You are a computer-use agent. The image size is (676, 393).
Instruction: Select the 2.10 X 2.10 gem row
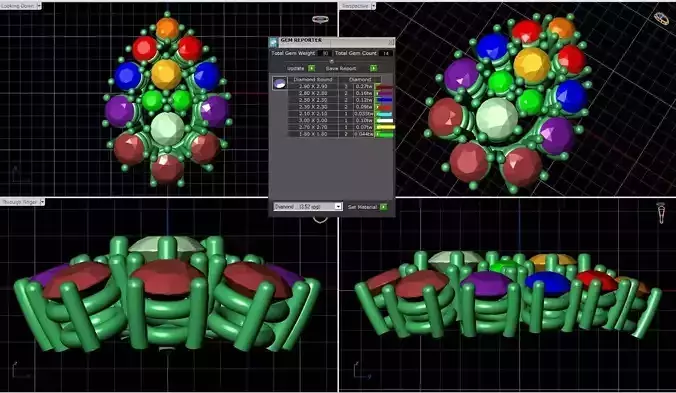332,114
